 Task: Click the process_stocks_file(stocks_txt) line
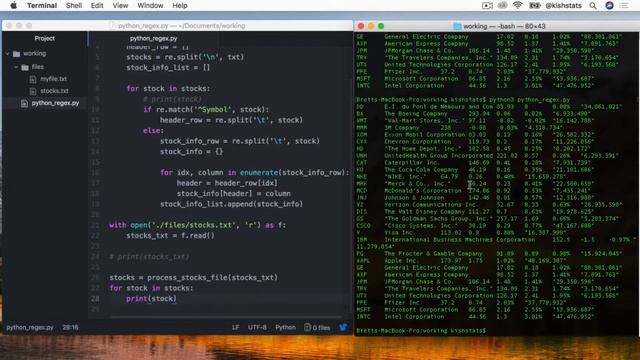(x=193, y=278)
